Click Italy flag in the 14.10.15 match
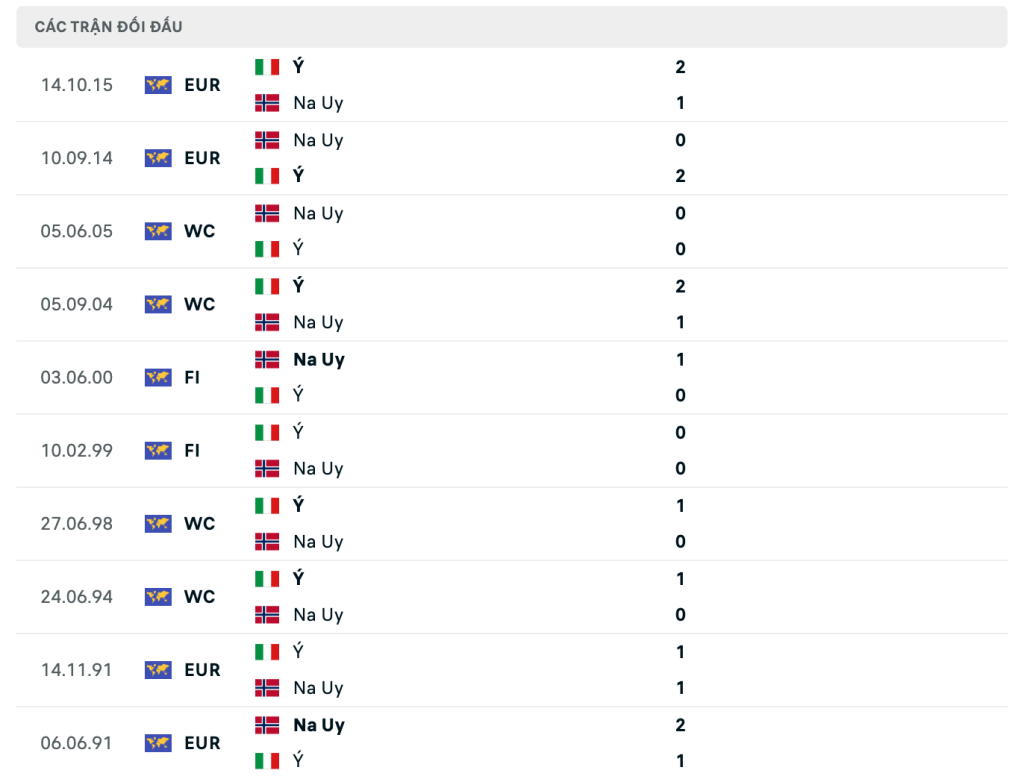Viewport: 1024px width, 779px height. point(267,67)
